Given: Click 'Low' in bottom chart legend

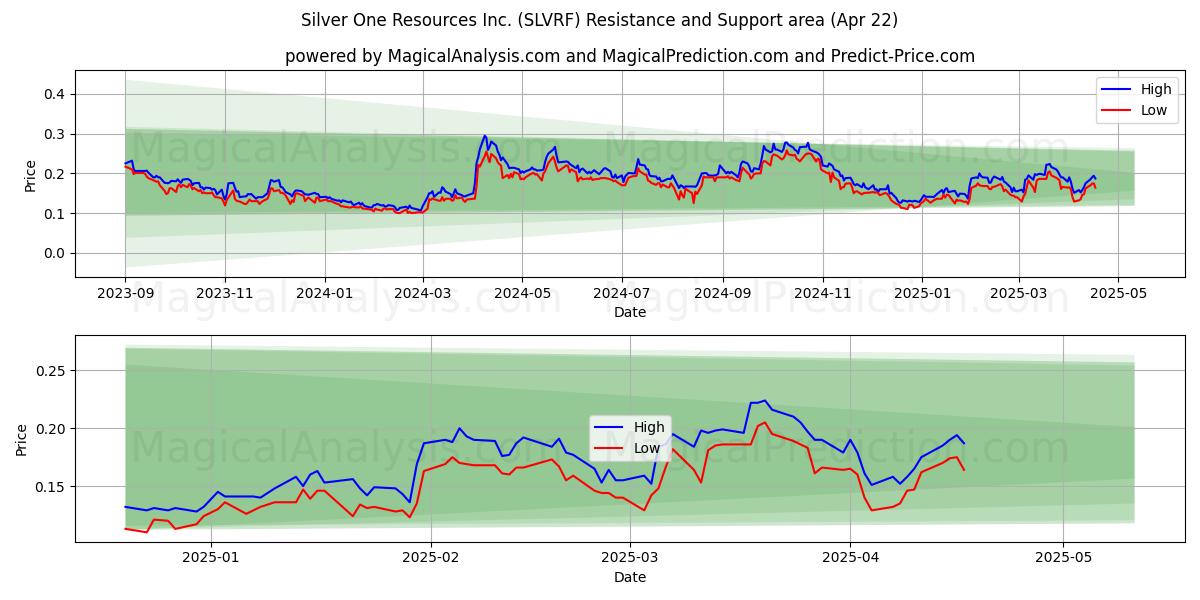Looking at the screenshot, I should coord(647,448).
